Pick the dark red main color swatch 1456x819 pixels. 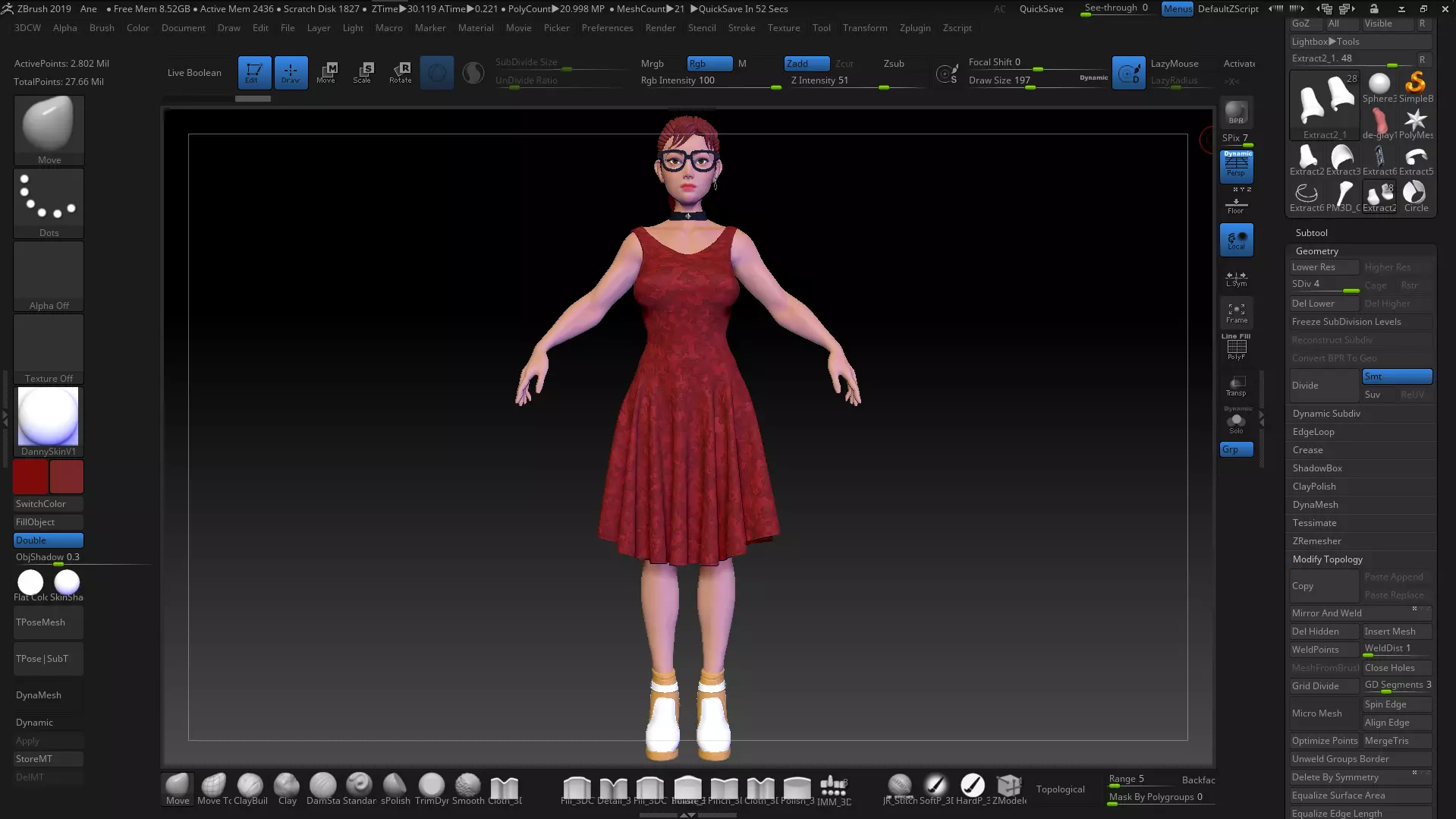30,477
